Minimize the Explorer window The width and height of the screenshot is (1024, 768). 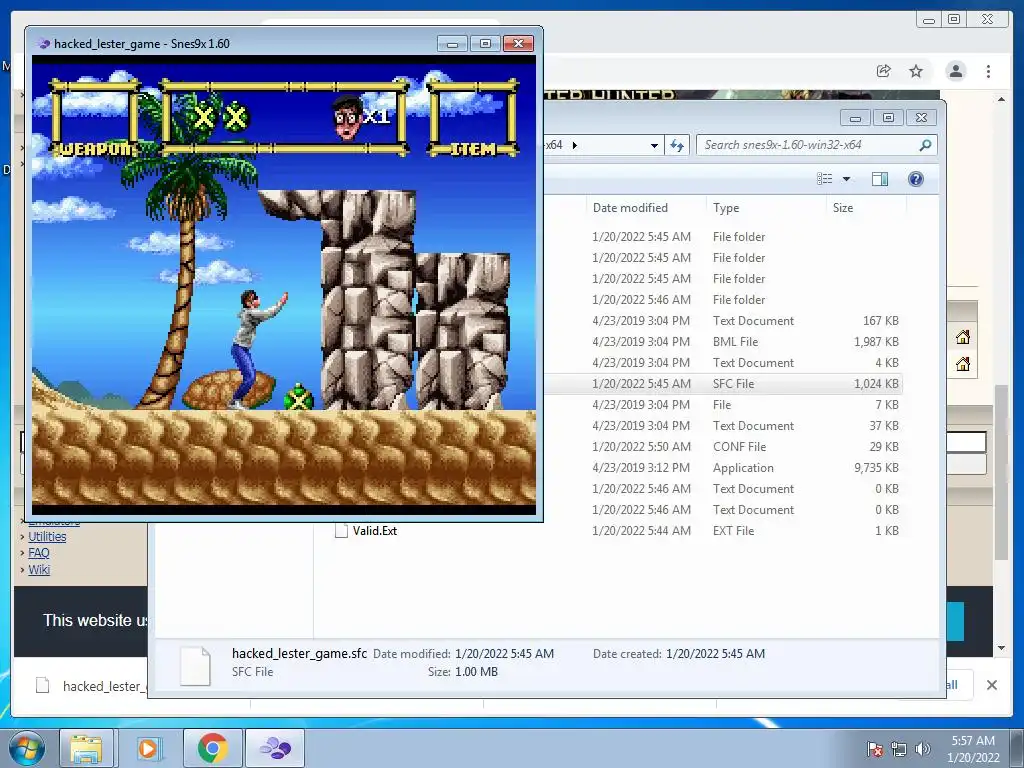(855, 118)
